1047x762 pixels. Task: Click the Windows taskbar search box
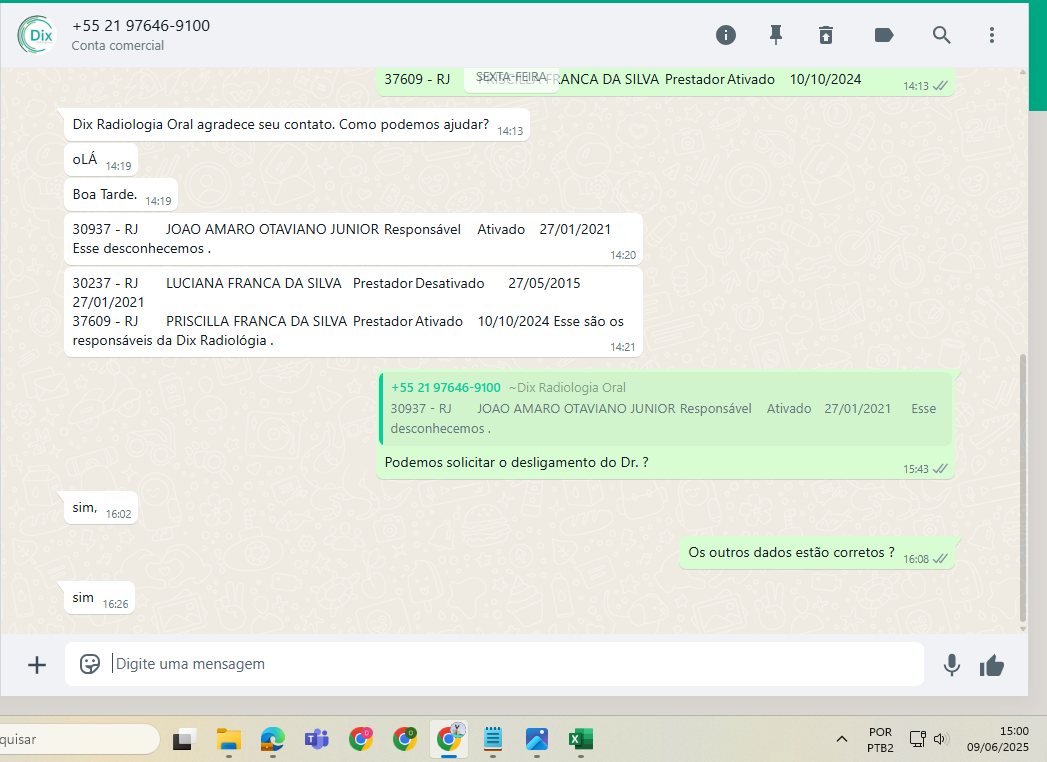77,739
